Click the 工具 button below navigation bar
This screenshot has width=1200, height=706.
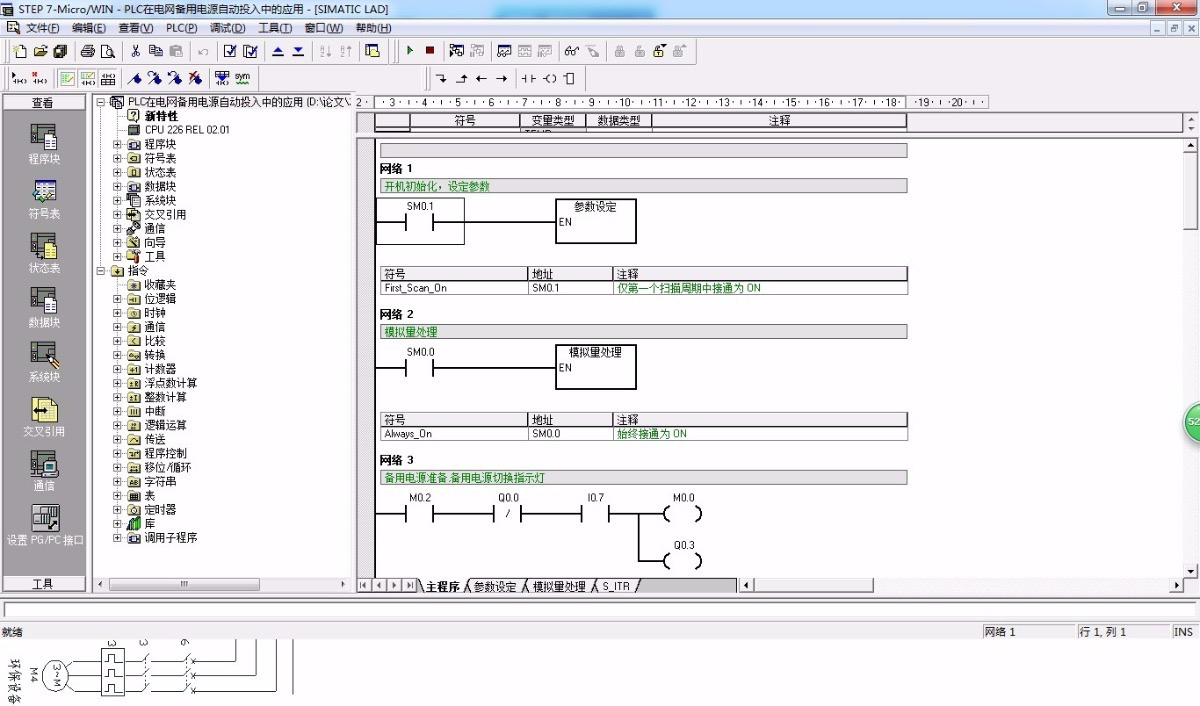(x=43, y=584)
